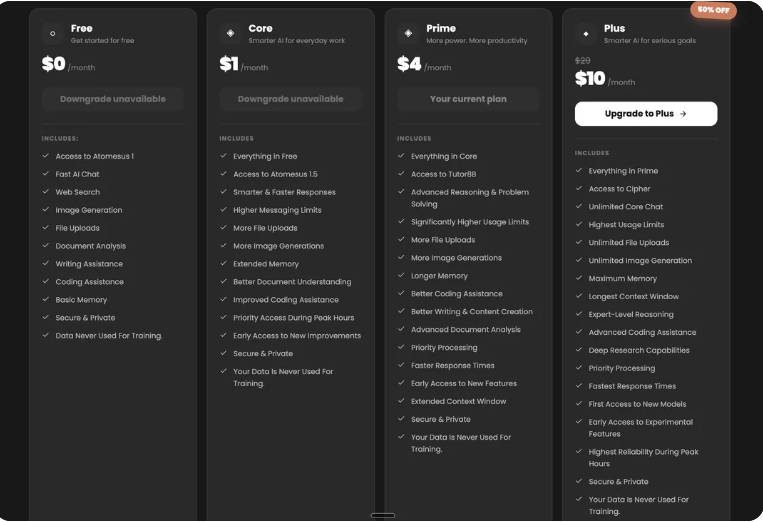Select Unlimited Image Generation feature text
The width and height of the screenshot is (763, 522).
tap(640, 261)
